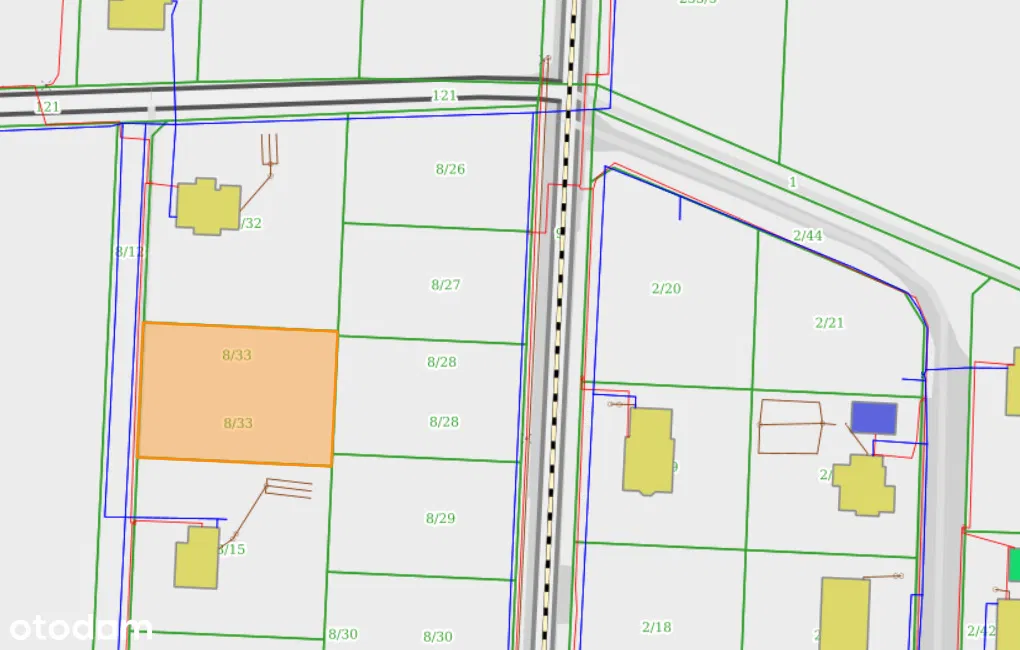
Task: Click parcel label 2/42
Action: coord(981,631)
